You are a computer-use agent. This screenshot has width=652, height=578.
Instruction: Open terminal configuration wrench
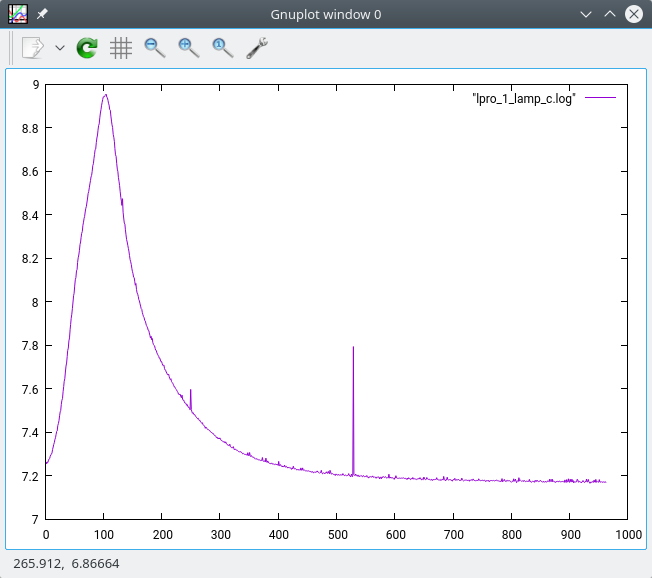[257, 48]
